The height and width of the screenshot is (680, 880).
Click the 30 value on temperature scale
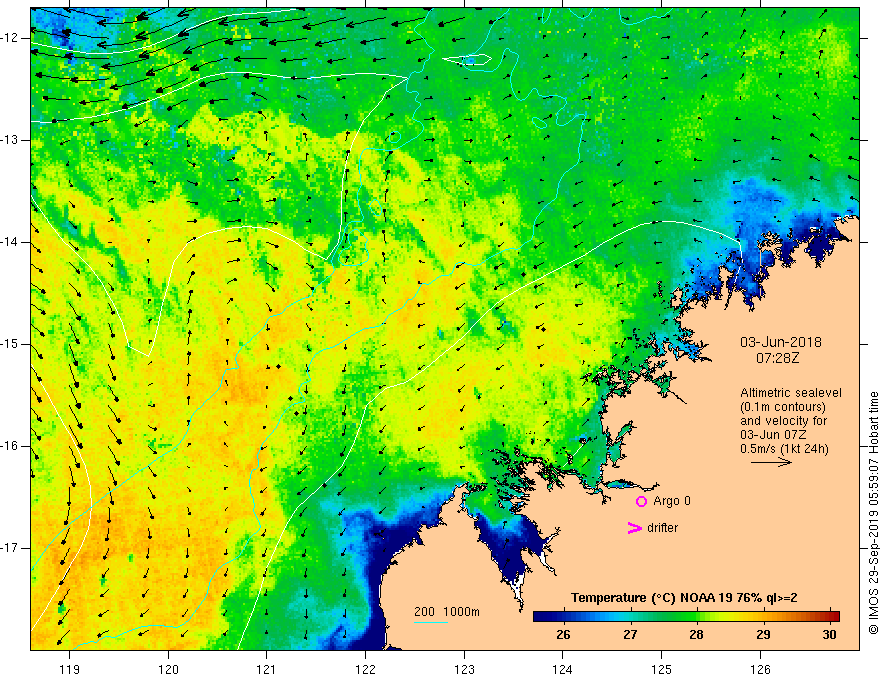coord(829,635)
